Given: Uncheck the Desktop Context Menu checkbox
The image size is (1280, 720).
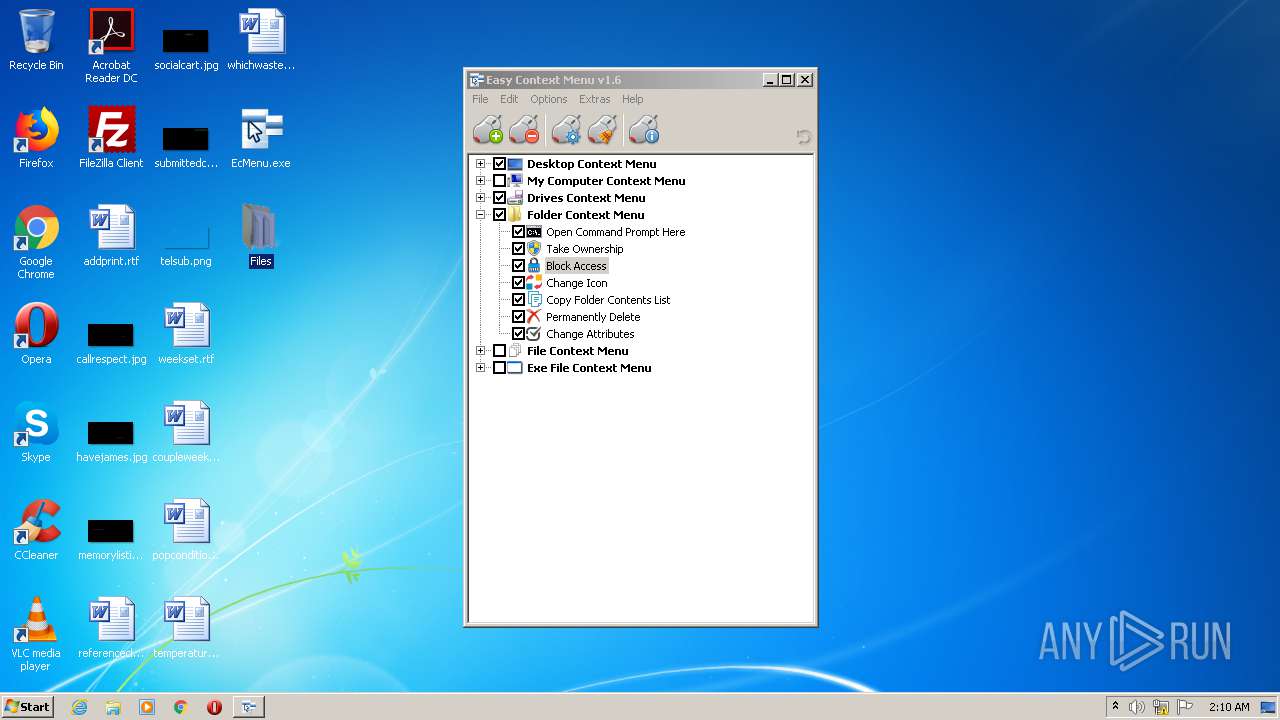Looking at the screenshot, I should tap(500, 164).
